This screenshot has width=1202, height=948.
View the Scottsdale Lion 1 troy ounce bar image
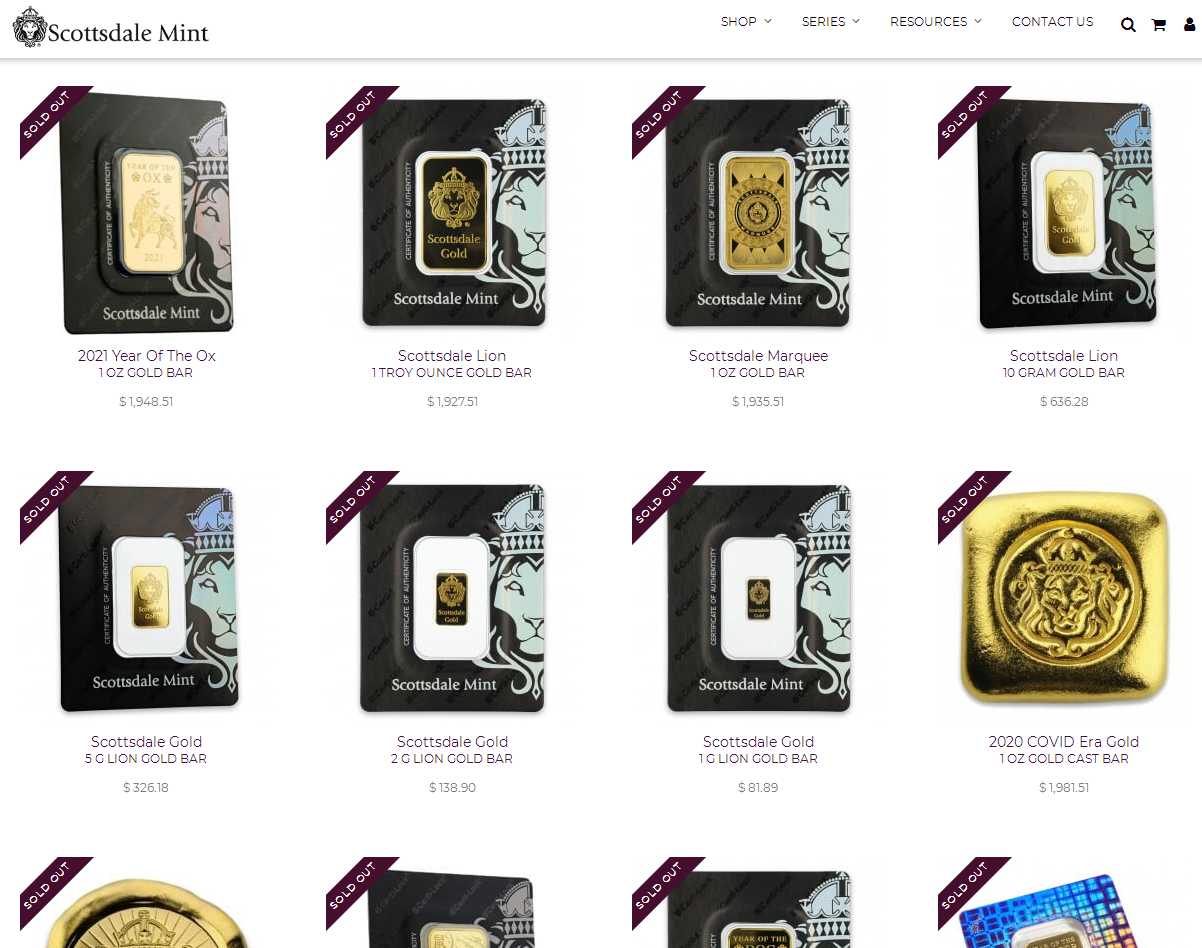pyautogui.click(x=453, y=211)
